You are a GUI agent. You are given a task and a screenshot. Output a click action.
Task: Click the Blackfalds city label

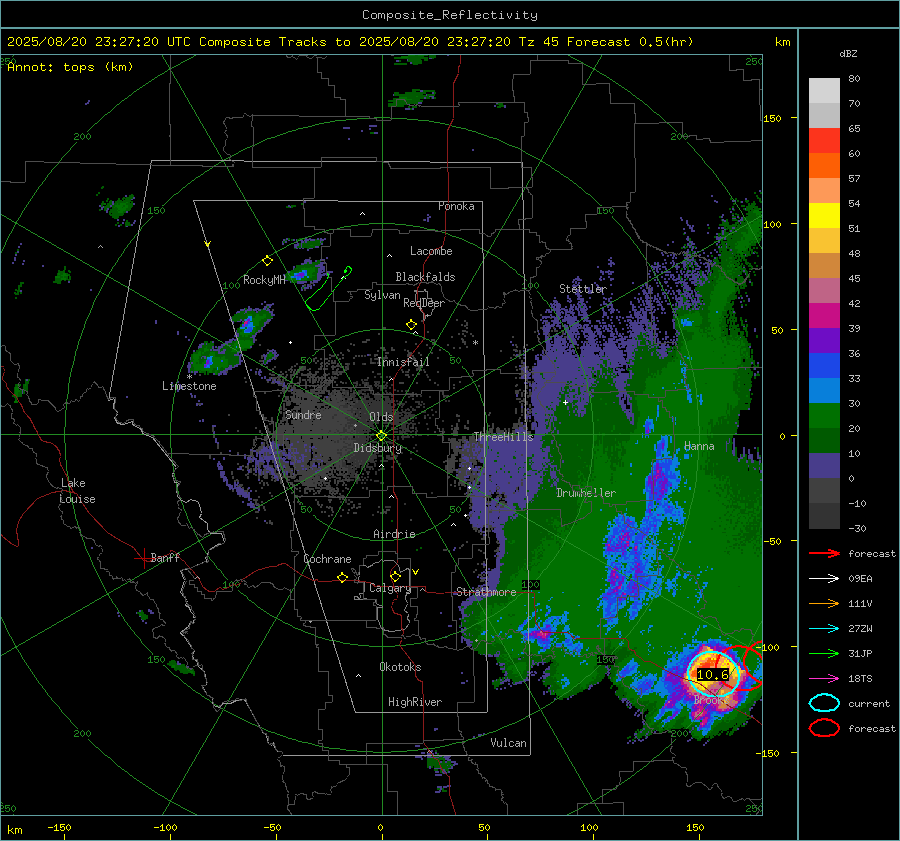click(425, 277)
